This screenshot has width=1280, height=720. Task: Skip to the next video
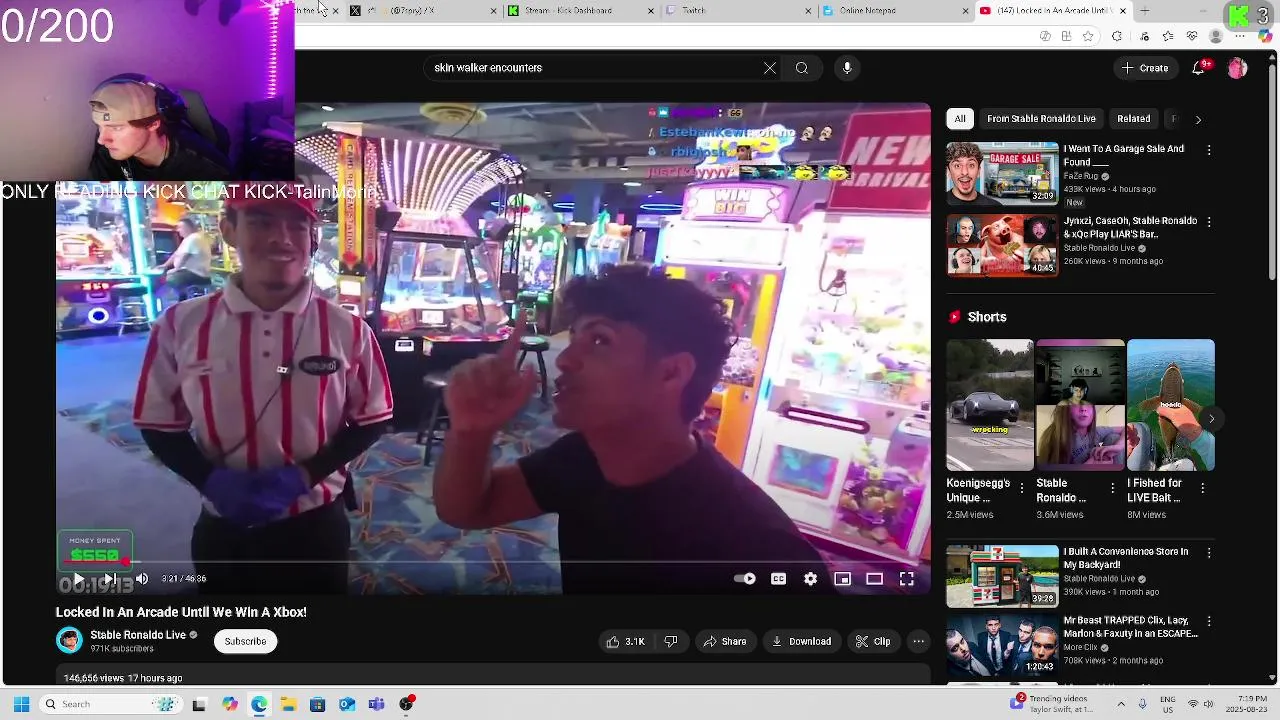(x=110, y=579)
